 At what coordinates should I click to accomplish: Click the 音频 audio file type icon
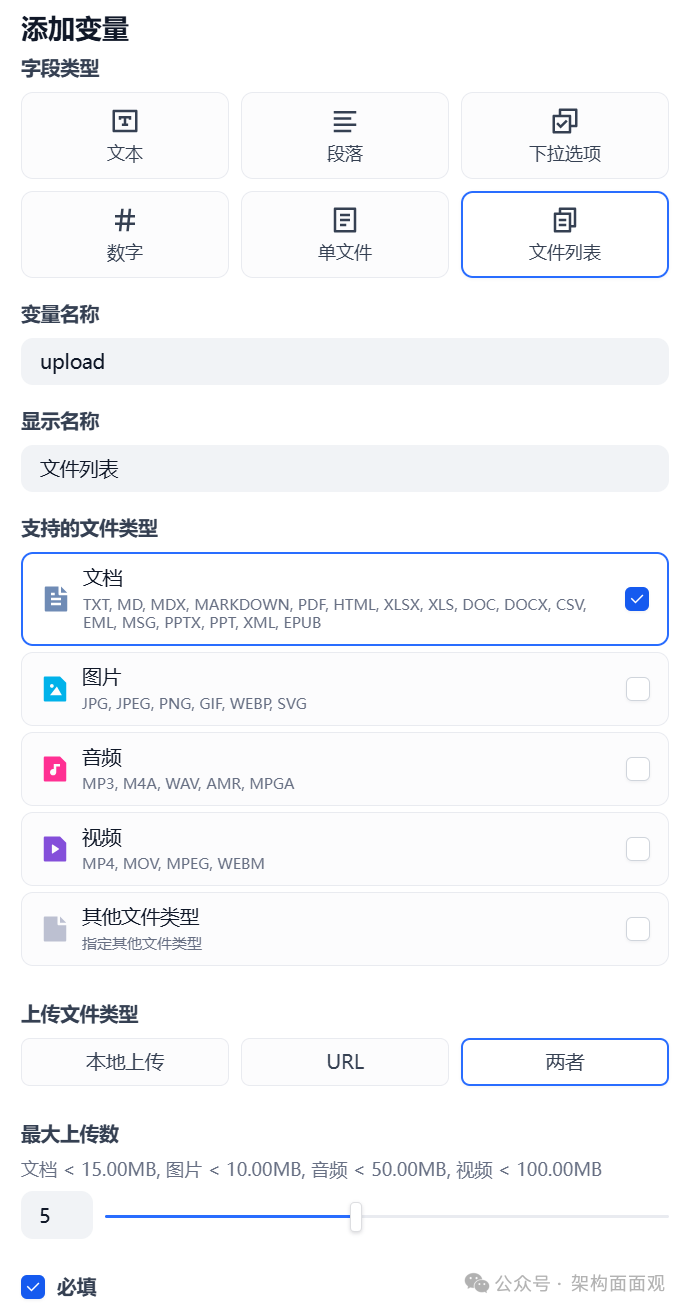coord(55,768)
